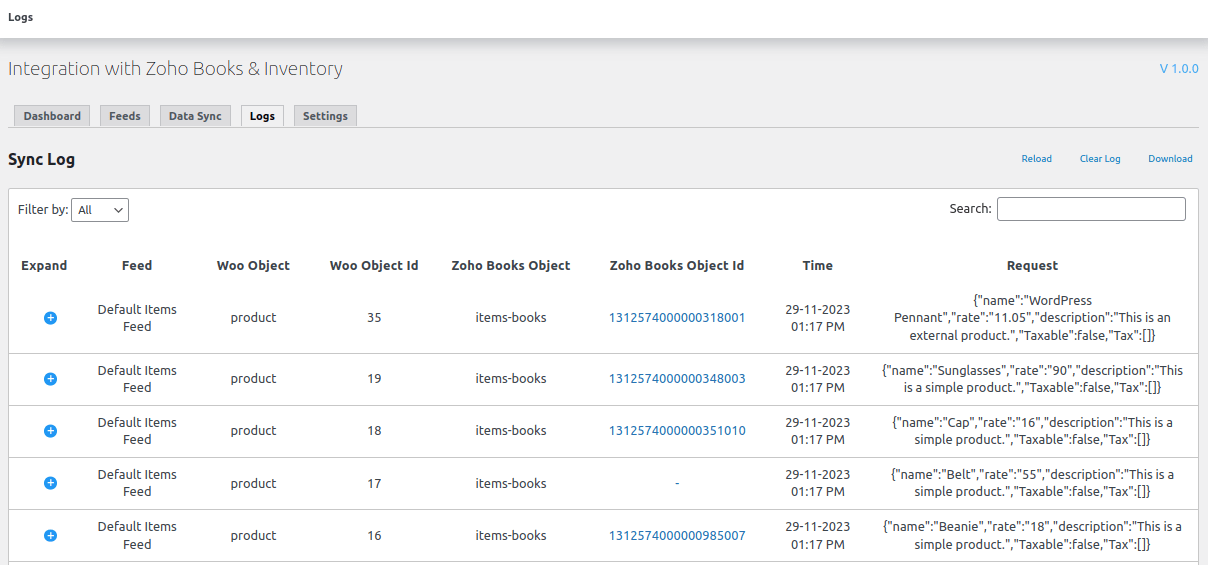Sort by Woo Object Id column header
Viewport: 1208px width, 565px height.
[x=374, y=266]
